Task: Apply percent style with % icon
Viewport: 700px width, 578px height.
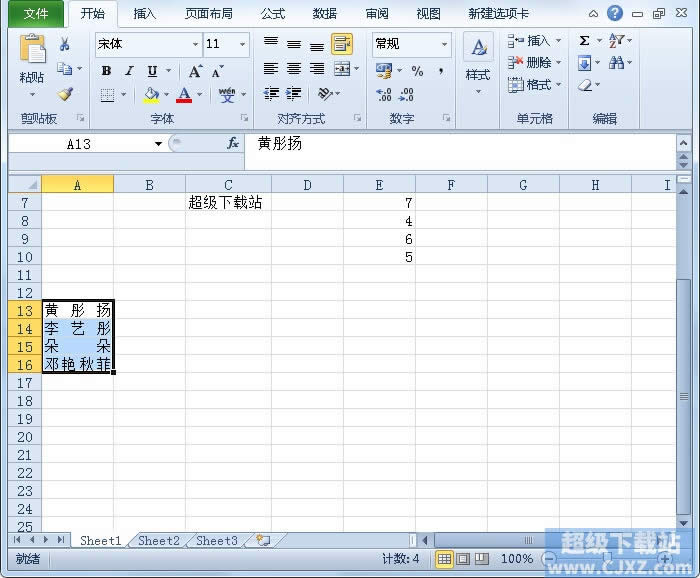Action: [x=417, y=71]
